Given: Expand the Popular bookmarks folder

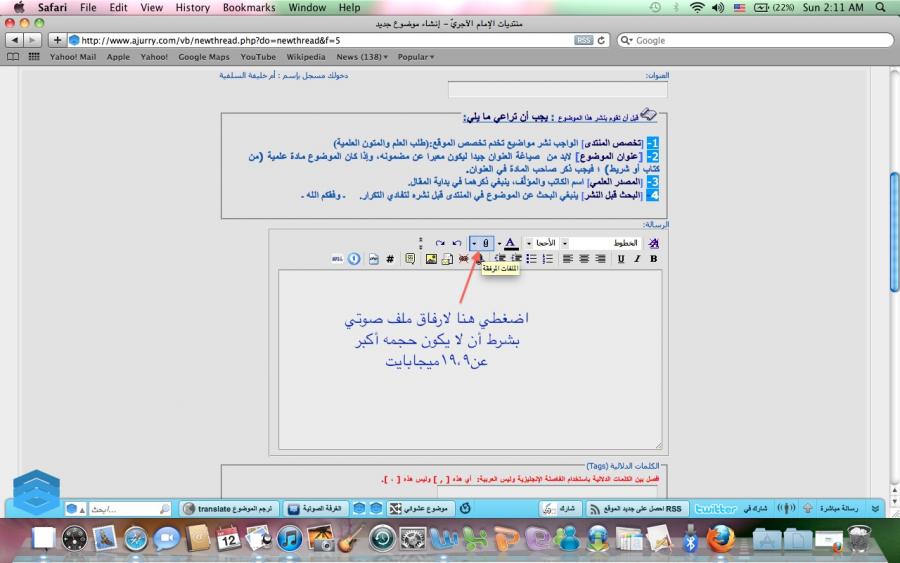Looking at the screenshot, I should coord(416,57).
